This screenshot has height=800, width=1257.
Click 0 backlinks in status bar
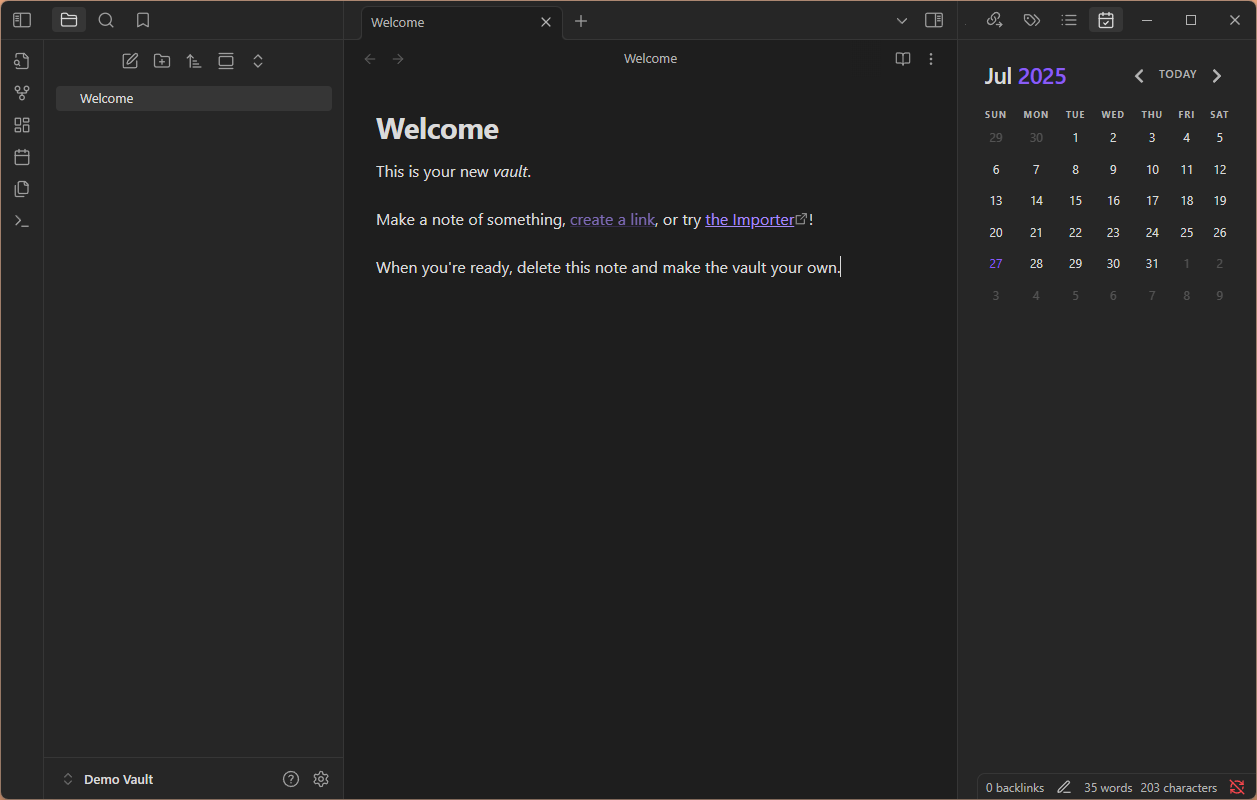[x=1015, y=788]
